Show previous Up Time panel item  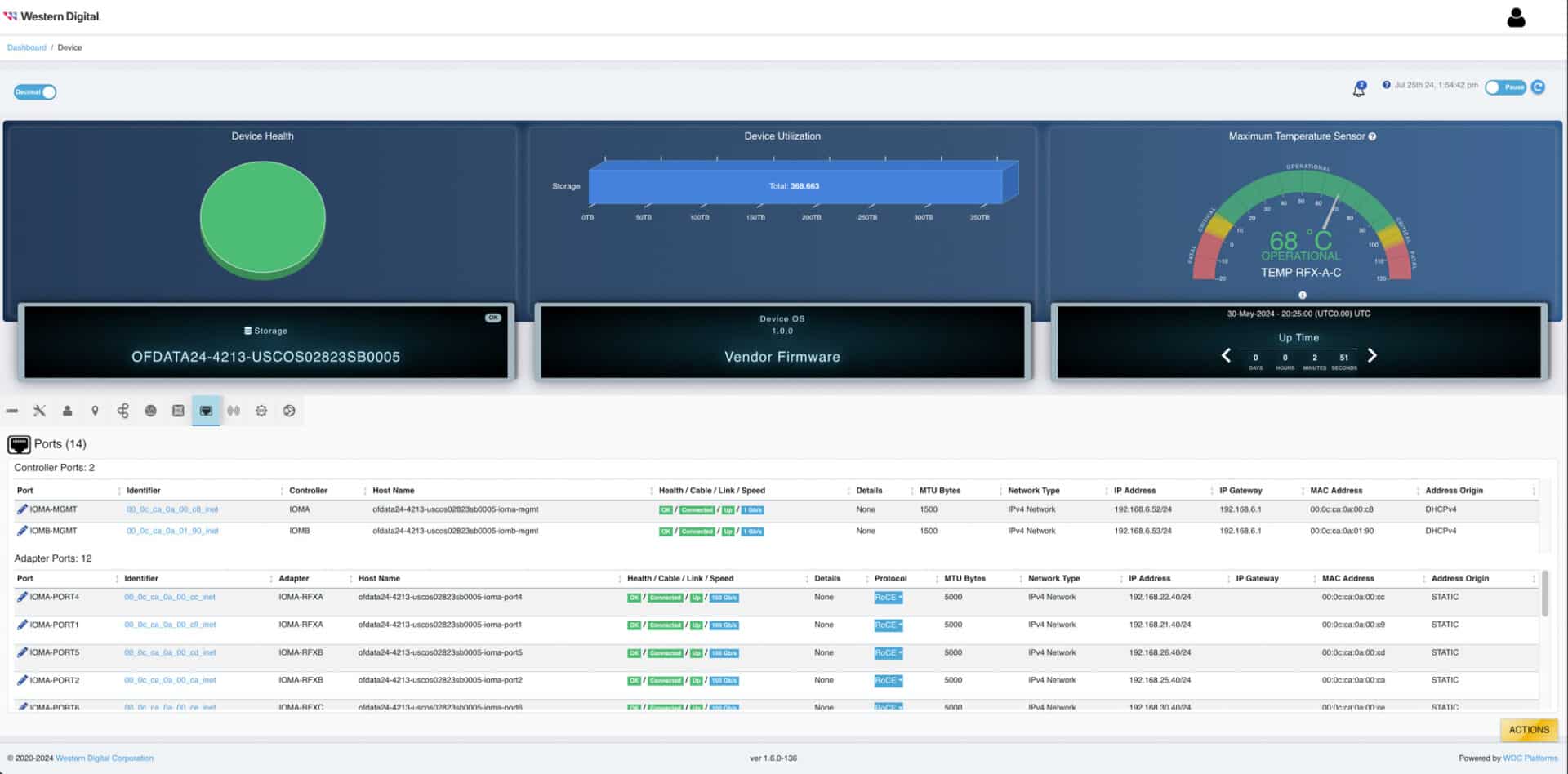1226,355
